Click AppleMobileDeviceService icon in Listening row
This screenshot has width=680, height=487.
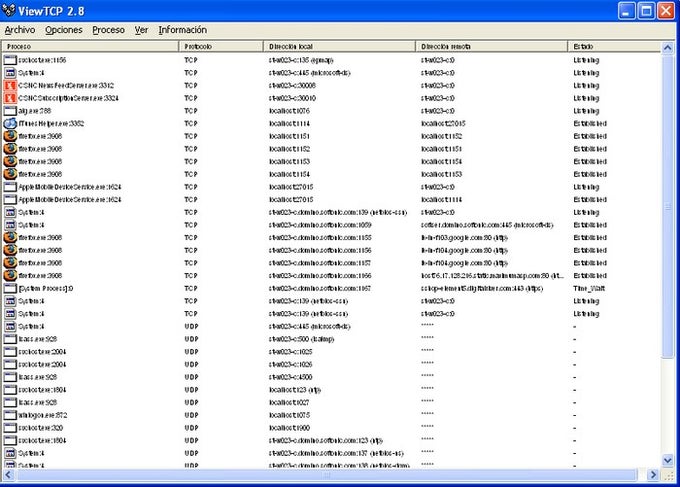click(10, 187)
